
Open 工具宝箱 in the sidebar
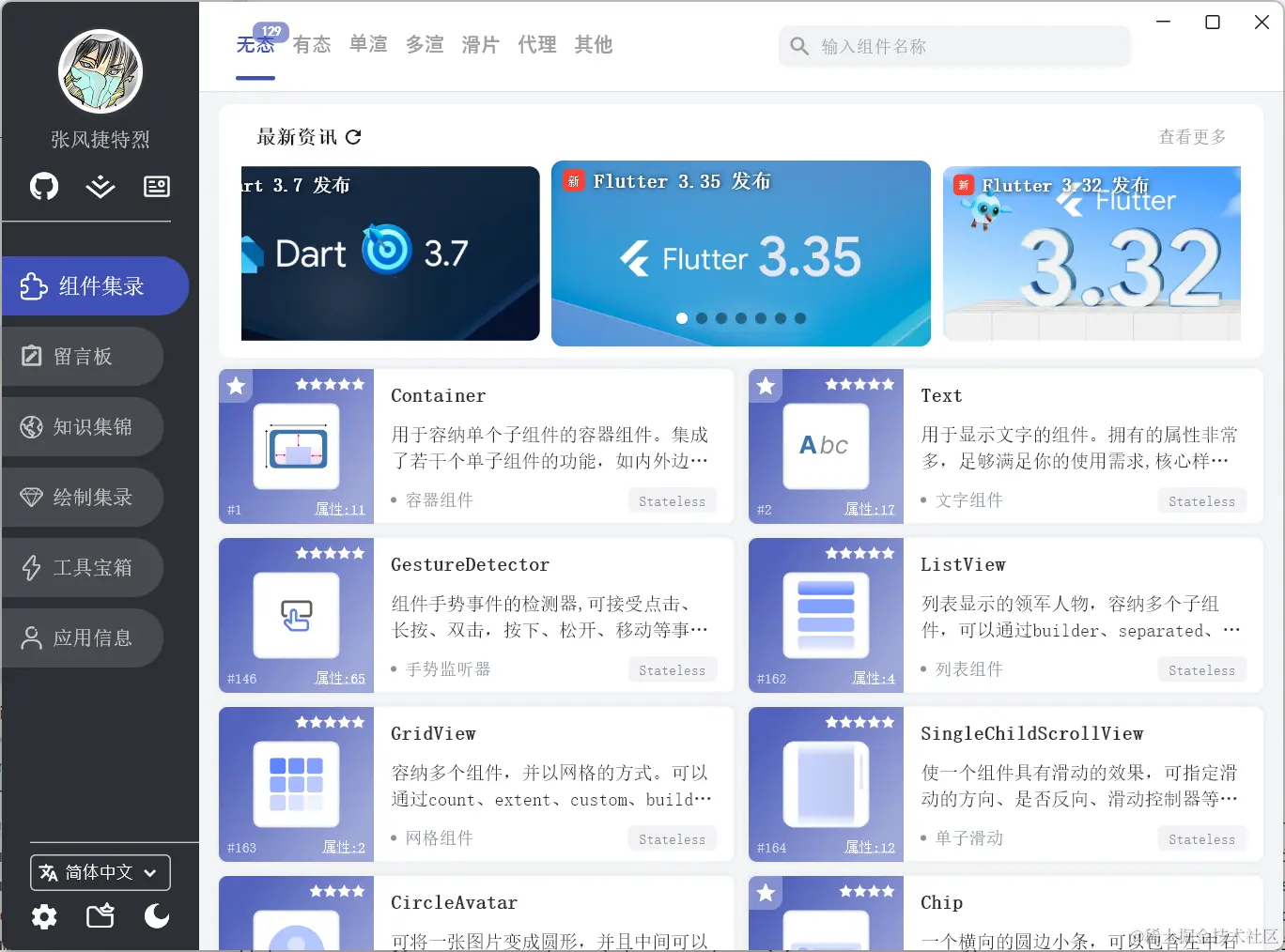pos(83,567)
